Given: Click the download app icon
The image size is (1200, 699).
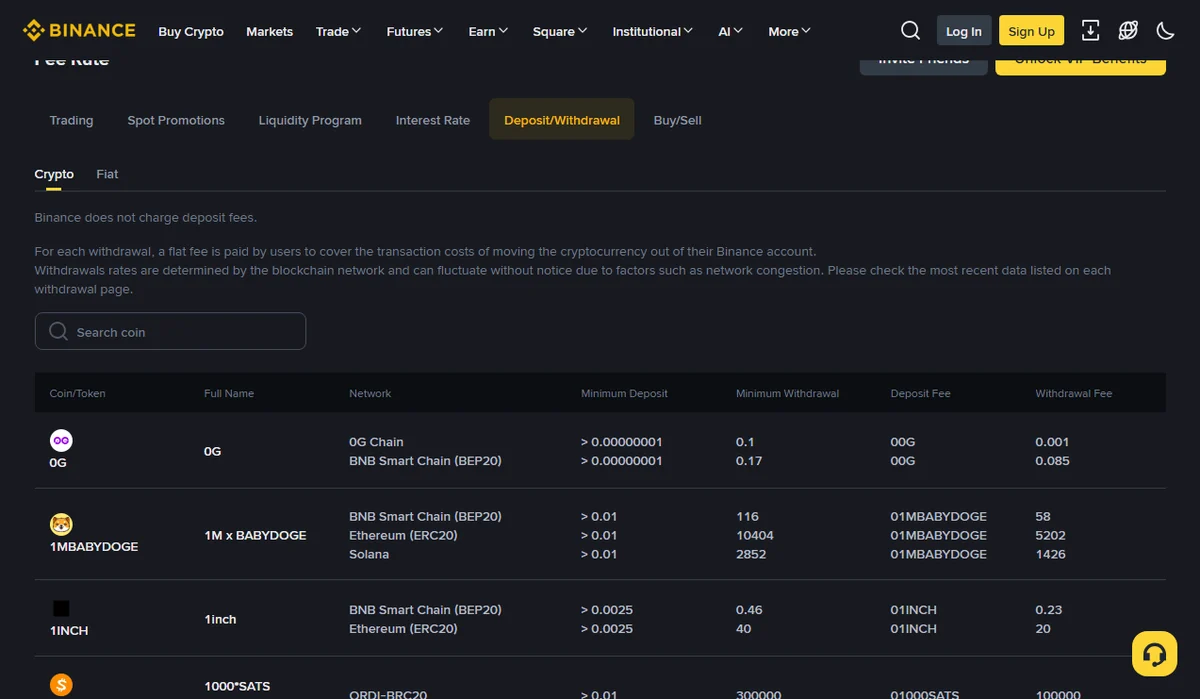Looking at the screenshot, I should 1091,31.
